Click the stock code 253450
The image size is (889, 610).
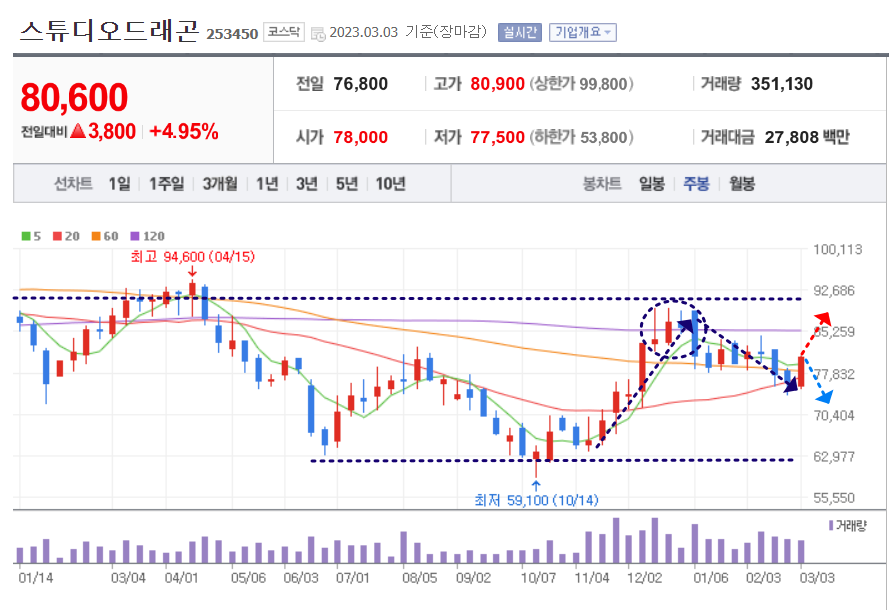[x=232, y=34]
